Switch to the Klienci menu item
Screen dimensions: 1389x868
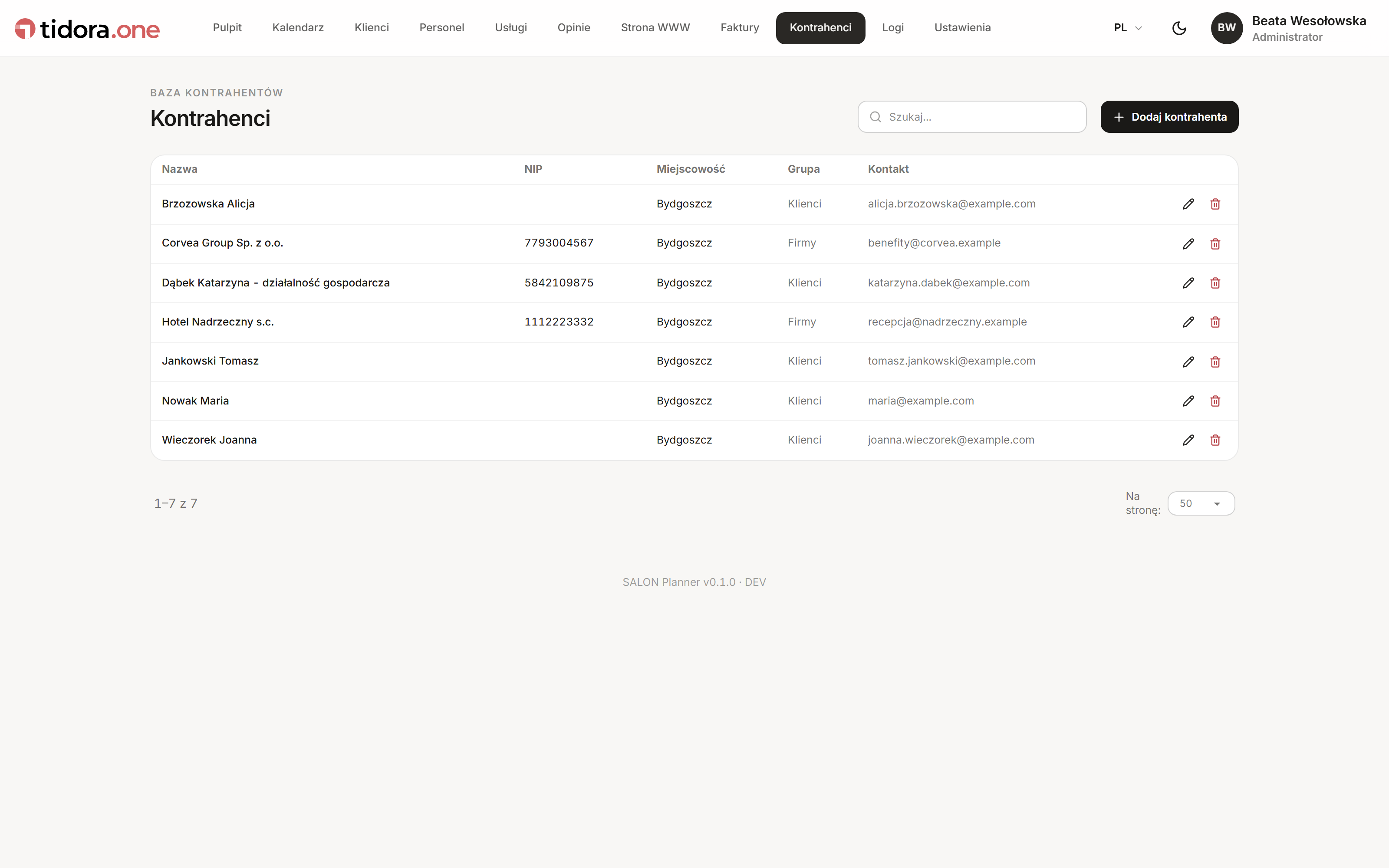(372, 27)
